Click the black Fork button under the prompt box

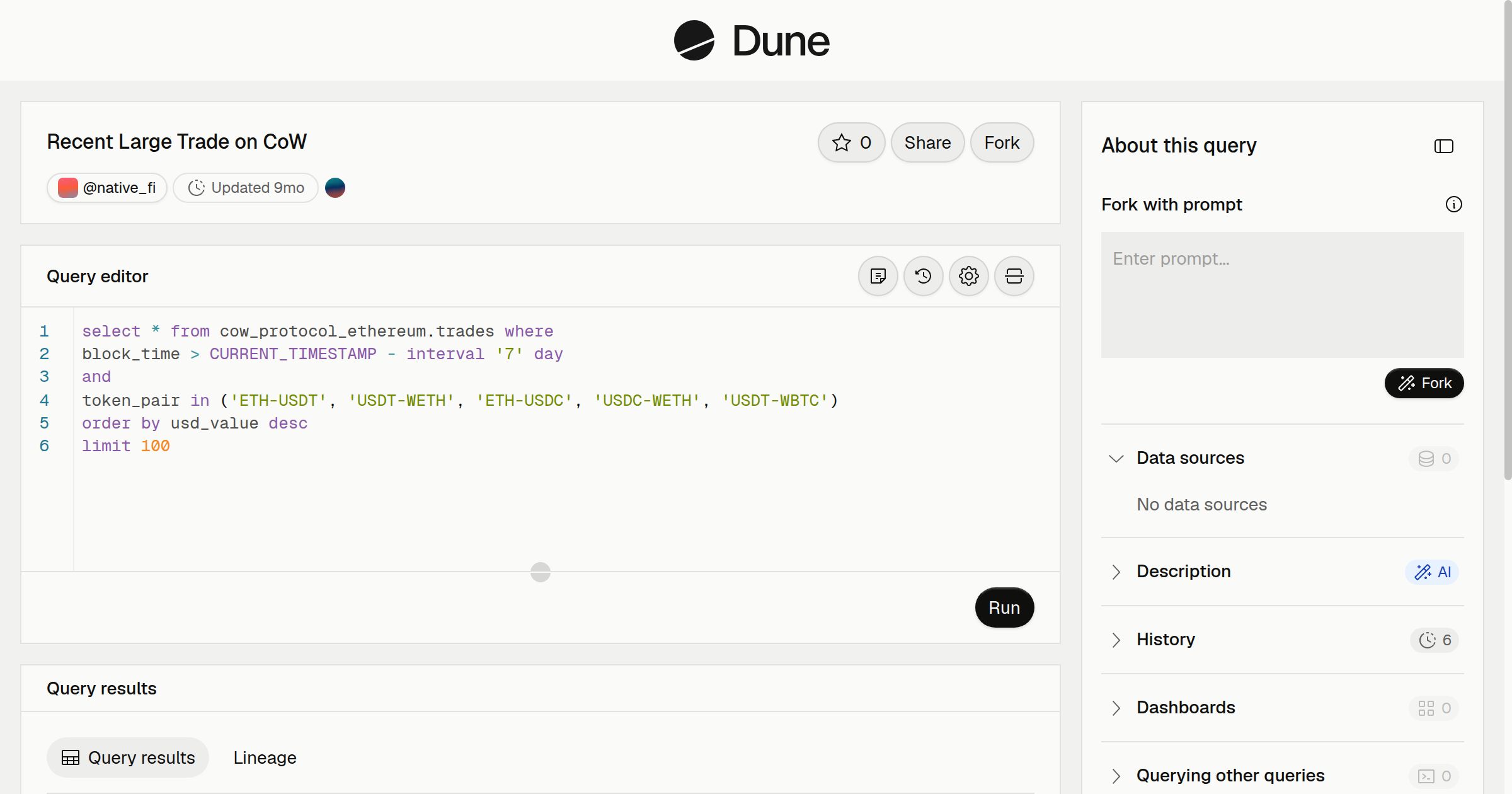click(x=1424, y=383)
